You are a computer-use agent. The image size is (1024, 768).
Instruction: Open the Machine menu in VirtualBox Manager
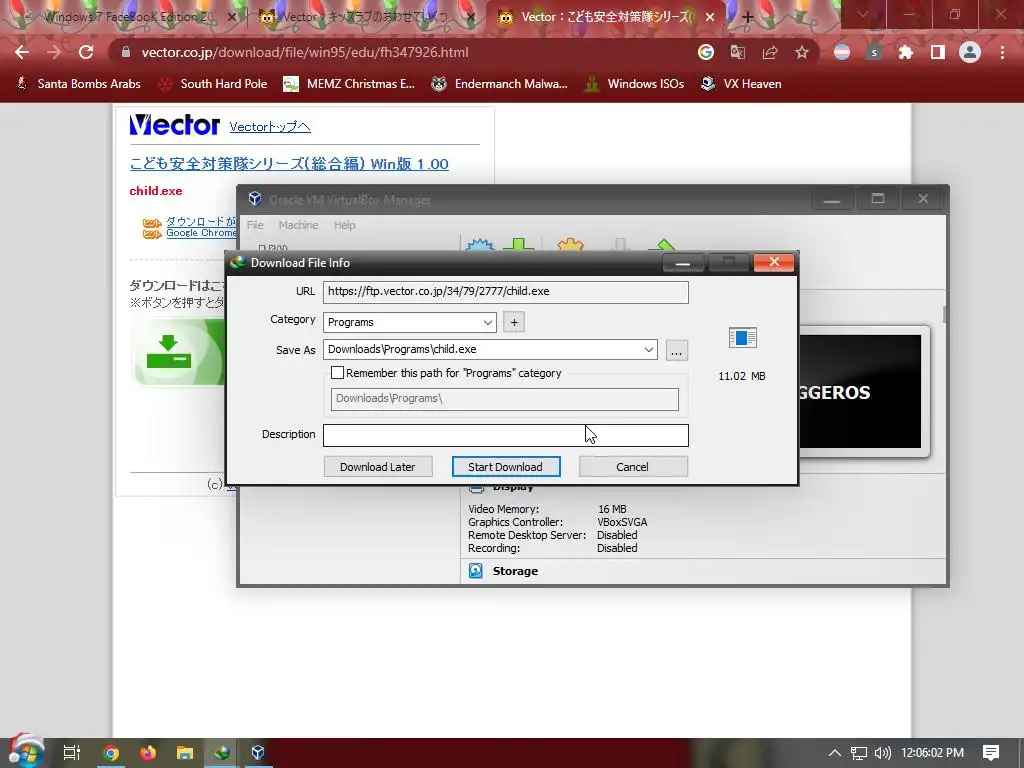298,225
